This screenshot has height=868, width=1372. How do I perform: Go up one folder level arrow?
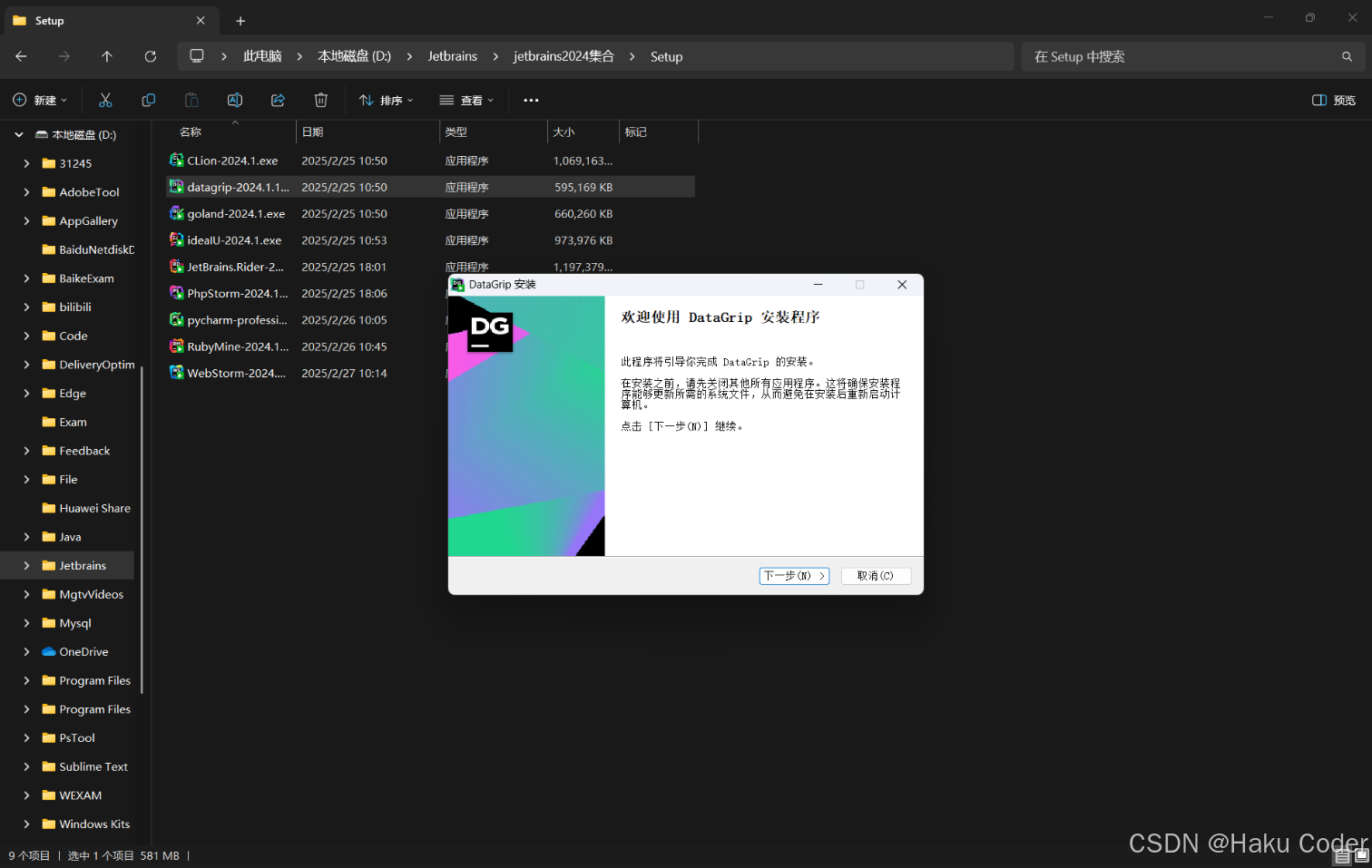coord(107,56)
